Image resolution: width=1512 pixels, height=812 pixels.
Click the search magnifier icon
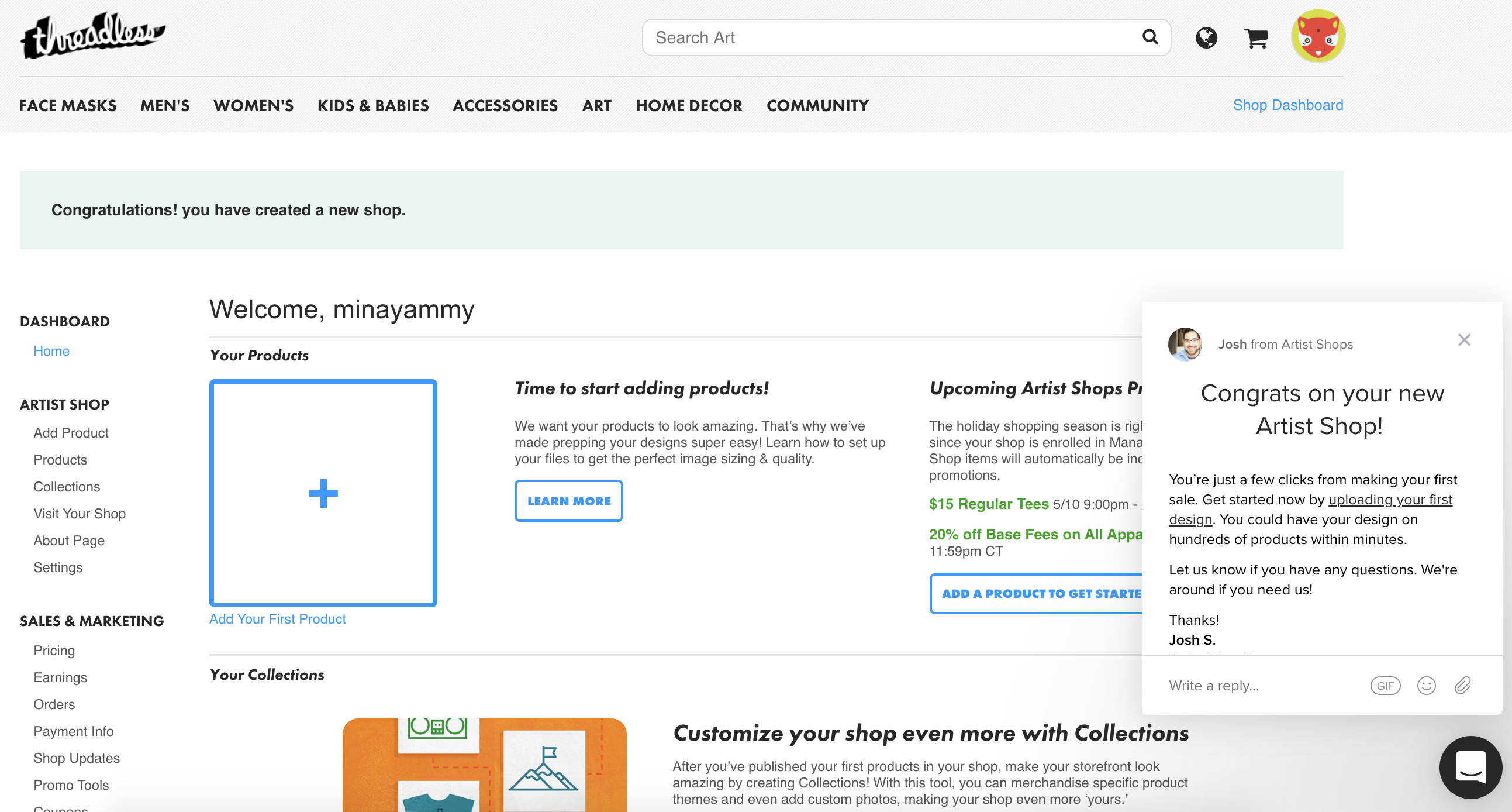coord(1150,37)
